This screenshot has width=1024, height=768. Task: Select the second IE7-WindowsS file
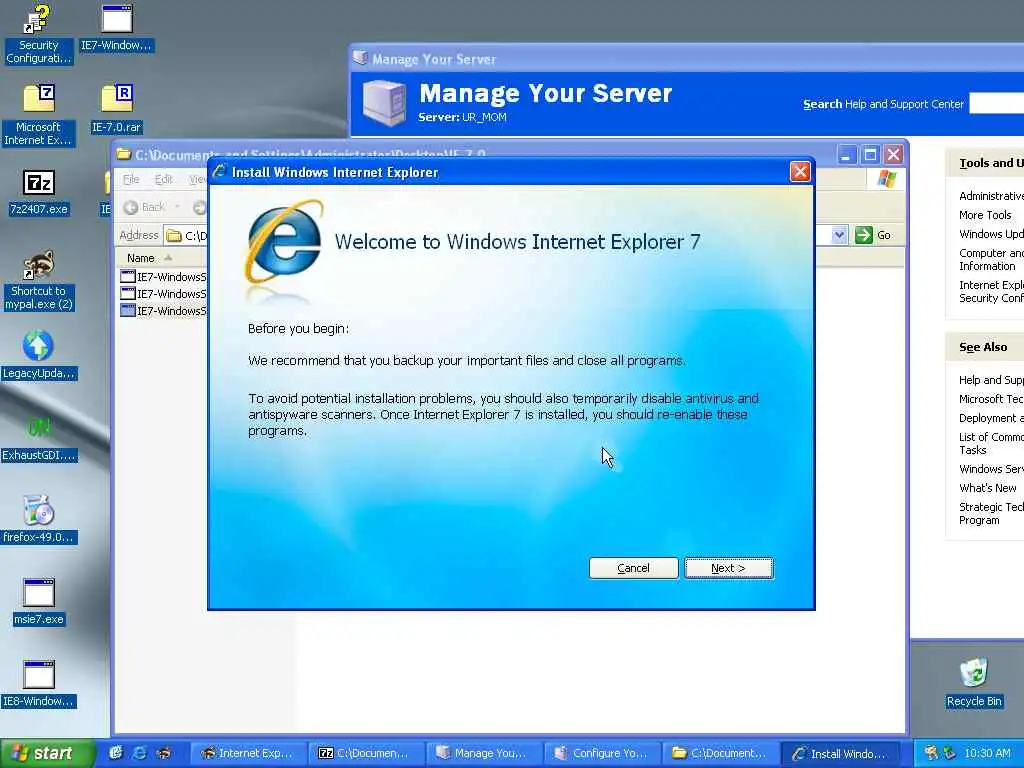(x=163, y=294)
